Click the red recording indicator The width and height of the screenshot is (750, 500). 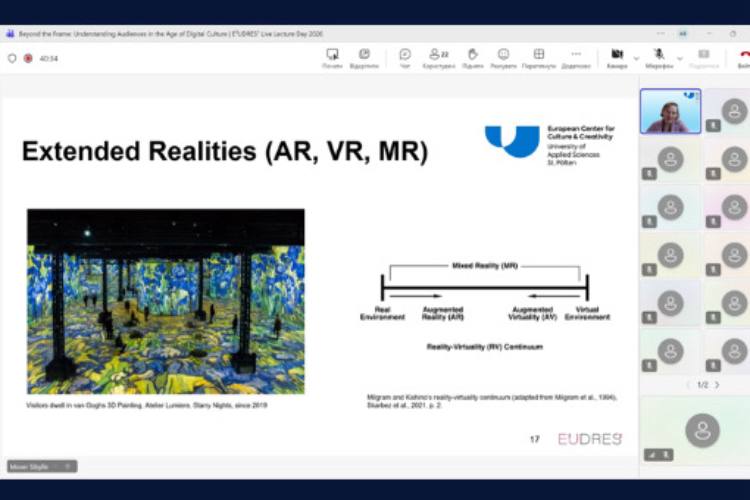coord(28,58)
